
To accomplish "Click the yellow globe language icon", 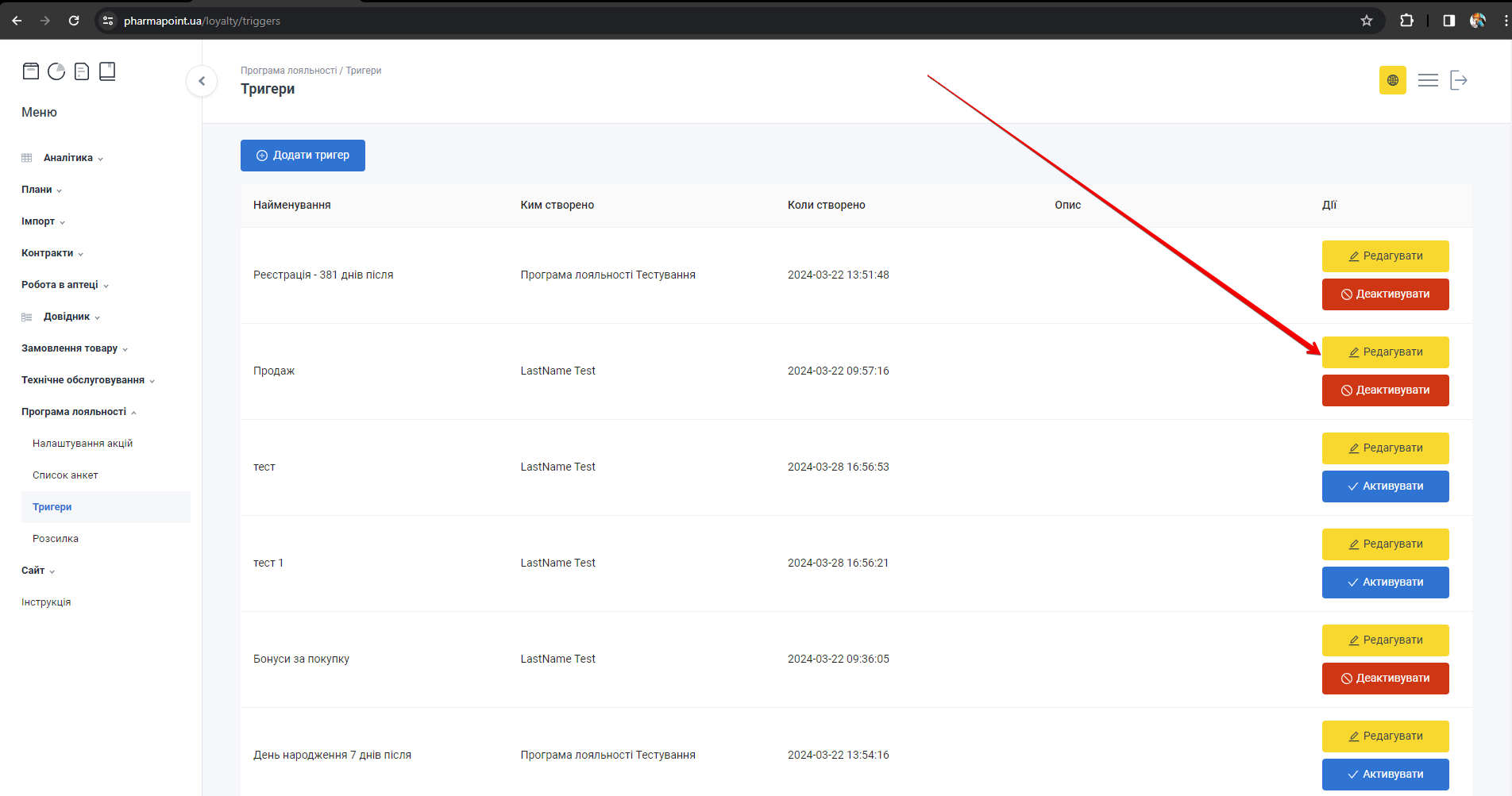I will 1392,80.
